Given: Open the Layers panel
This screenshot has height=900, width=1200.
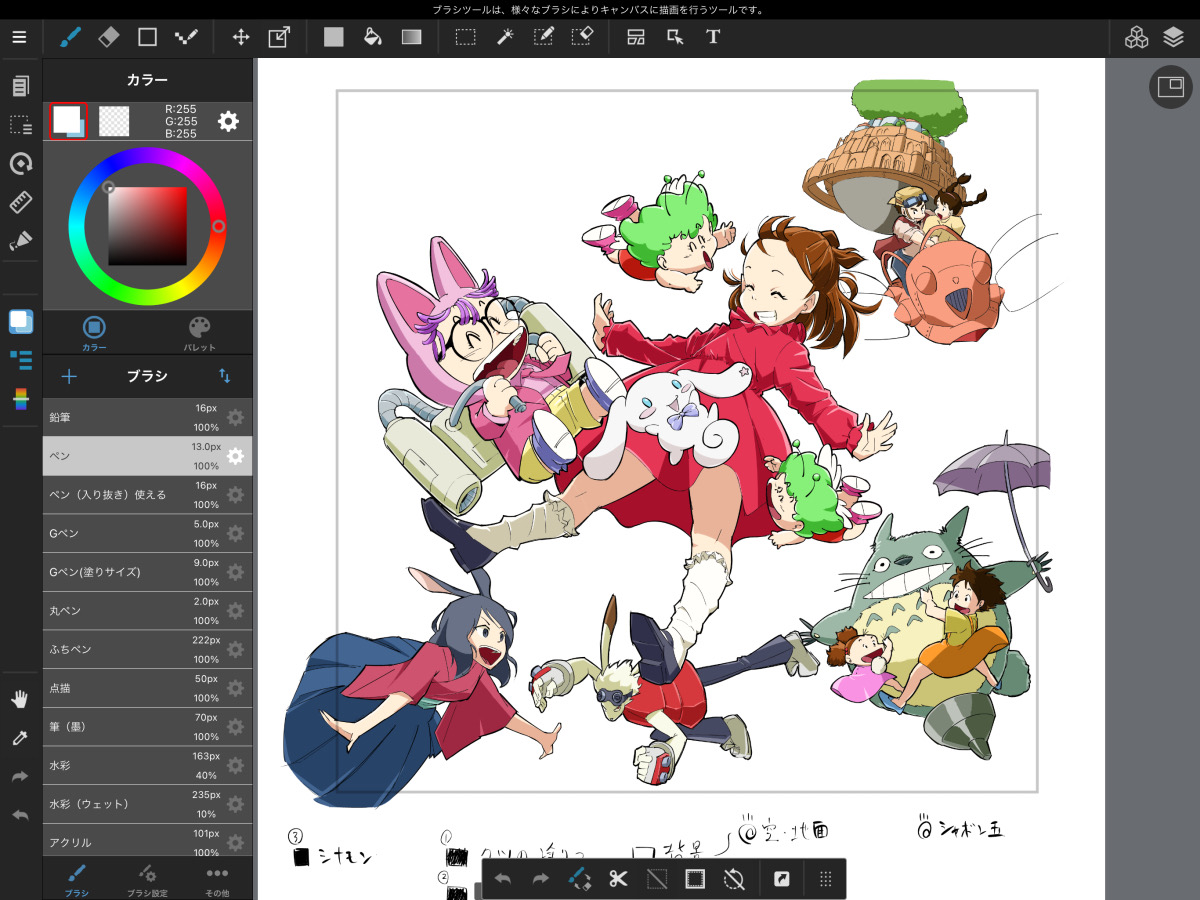Looking at the screenshot, I should point(1174,38).
